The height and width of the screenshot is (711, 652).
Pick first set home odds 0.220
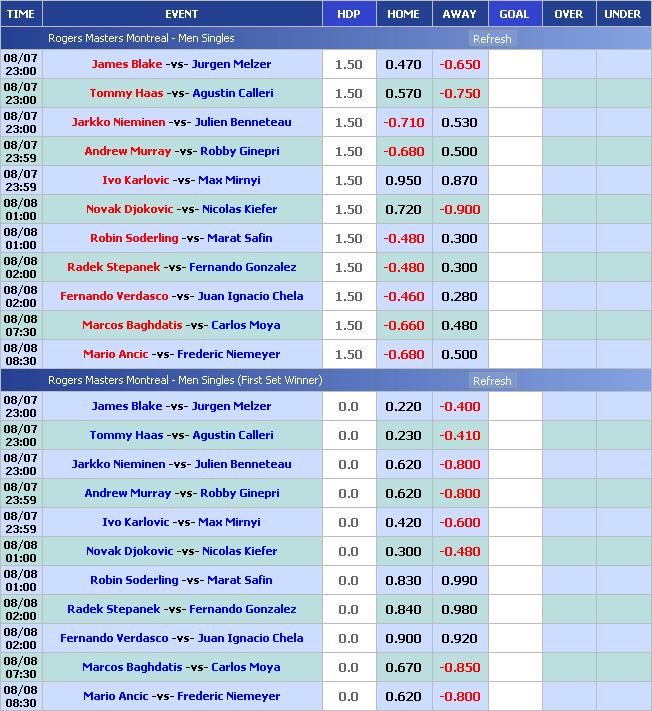click(403, 407)
